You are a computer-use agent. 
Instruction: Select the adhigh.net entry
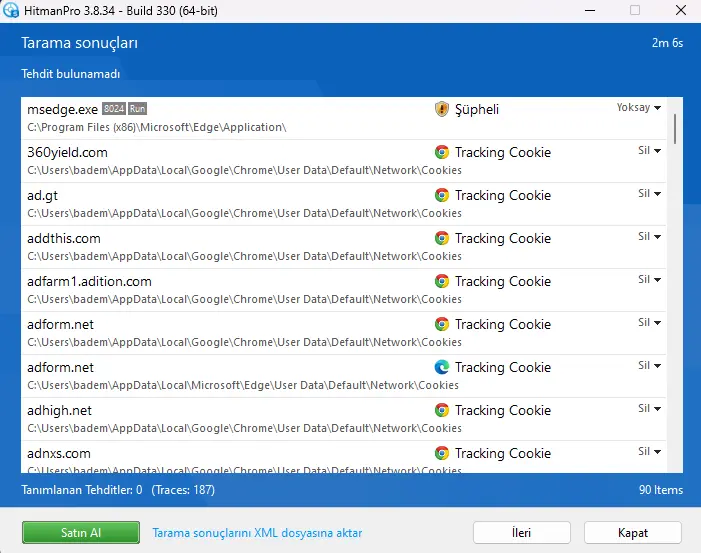click(x=343, y=419)
